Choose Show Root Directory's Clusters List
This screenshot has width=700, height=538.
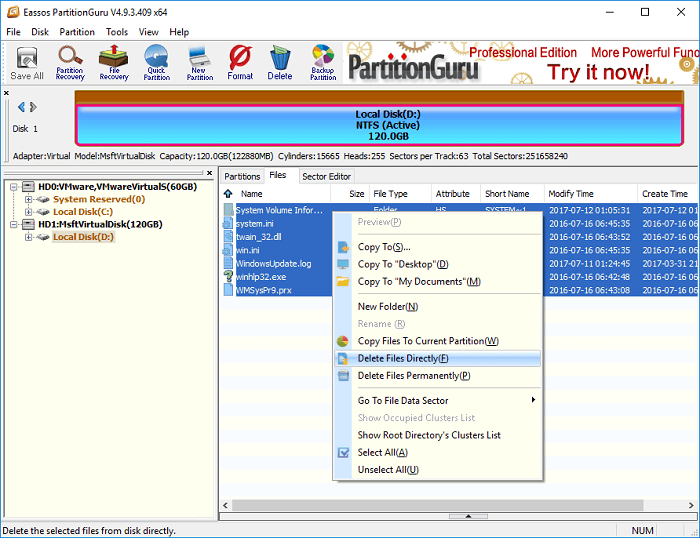pyautogui.click(x=438, y=435)
